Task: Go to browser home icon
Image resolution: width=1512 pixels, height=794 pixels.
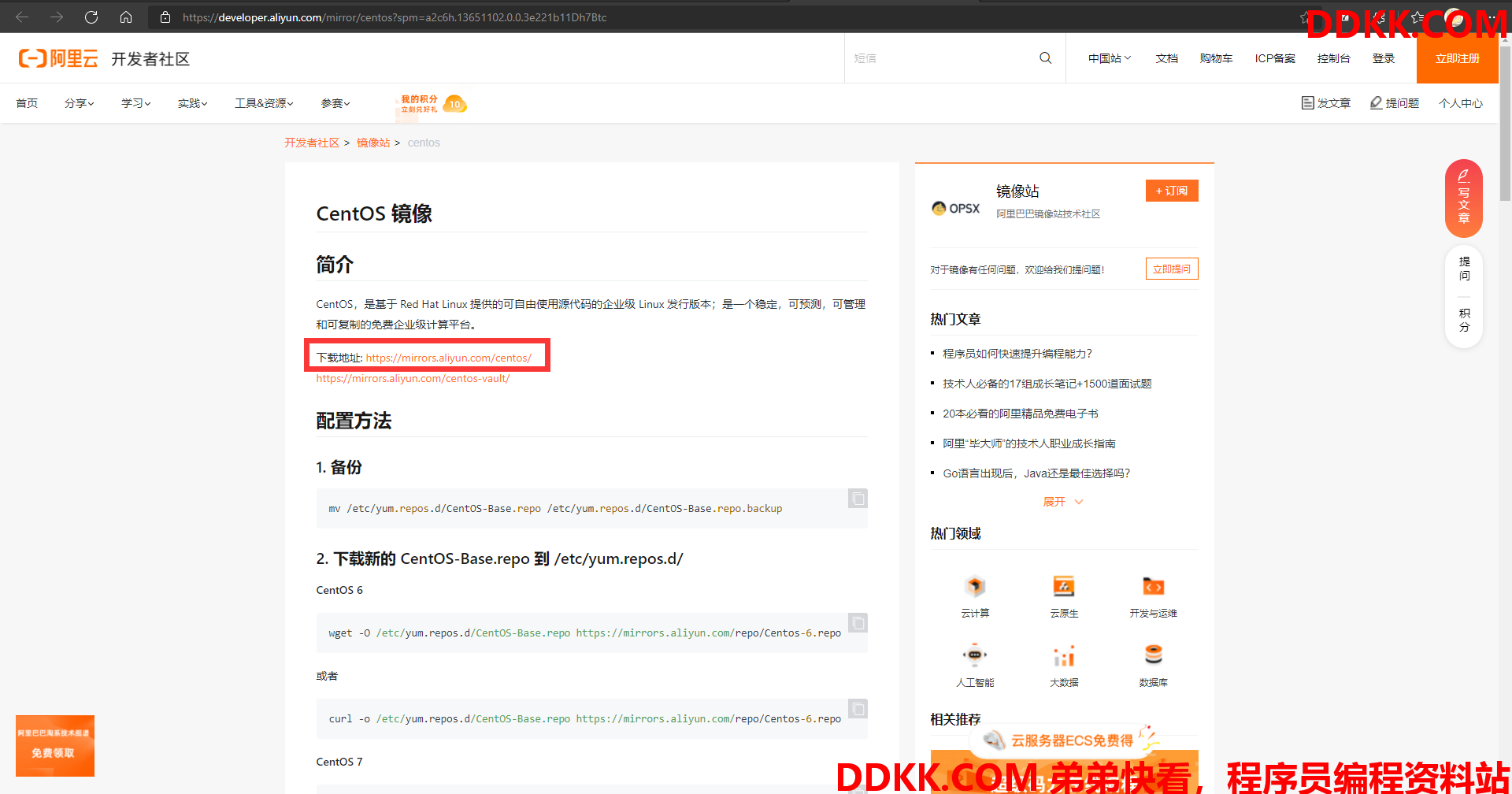Action: point(126,17)
